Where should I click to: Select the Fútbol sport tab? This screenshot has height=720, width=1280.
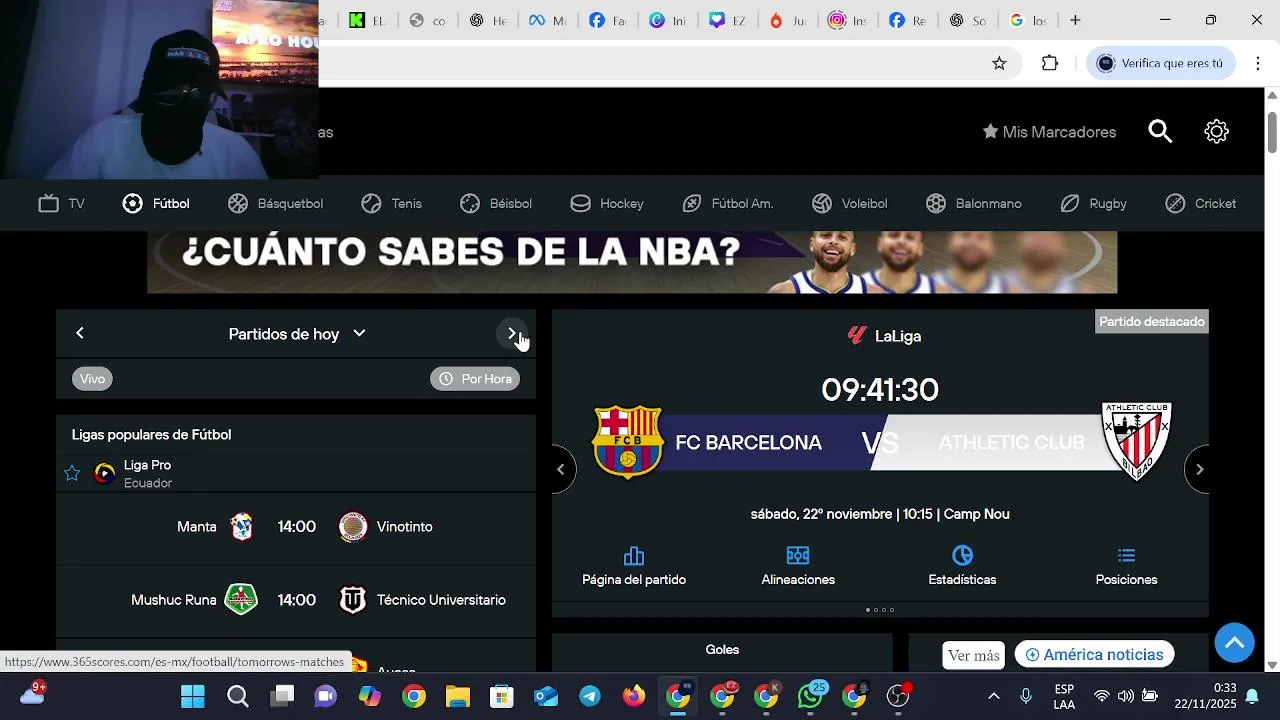tap(156, 203)
